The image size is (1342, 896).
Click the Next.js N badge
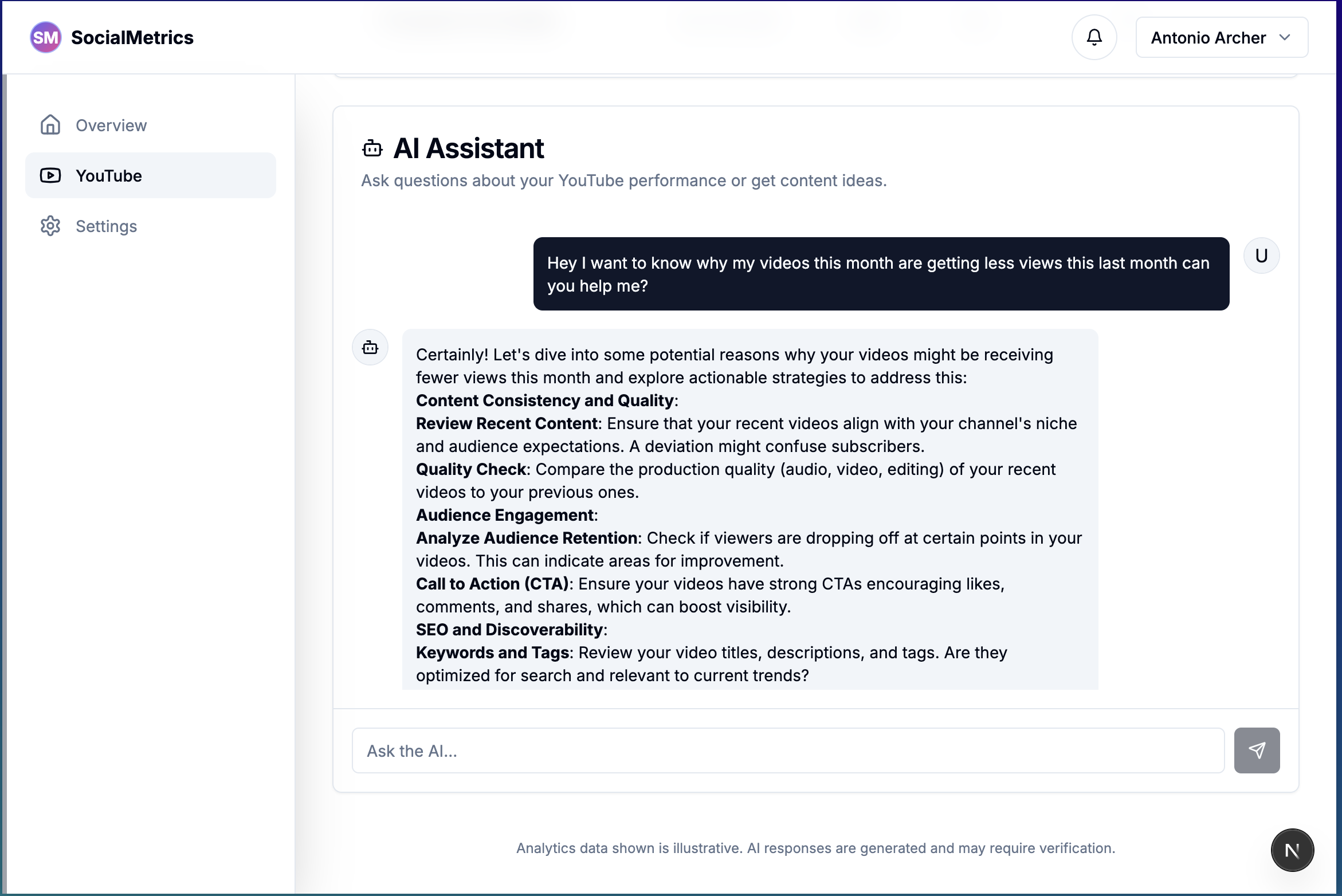(x=1292, y=850)
